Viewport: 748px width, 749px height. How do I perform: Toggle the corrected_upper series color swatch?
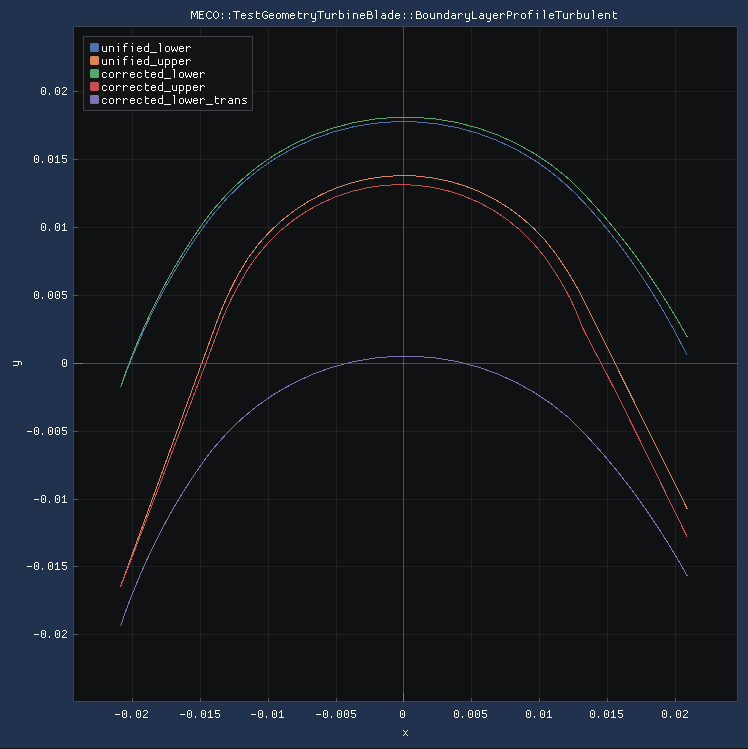click(x=95, y=87)
